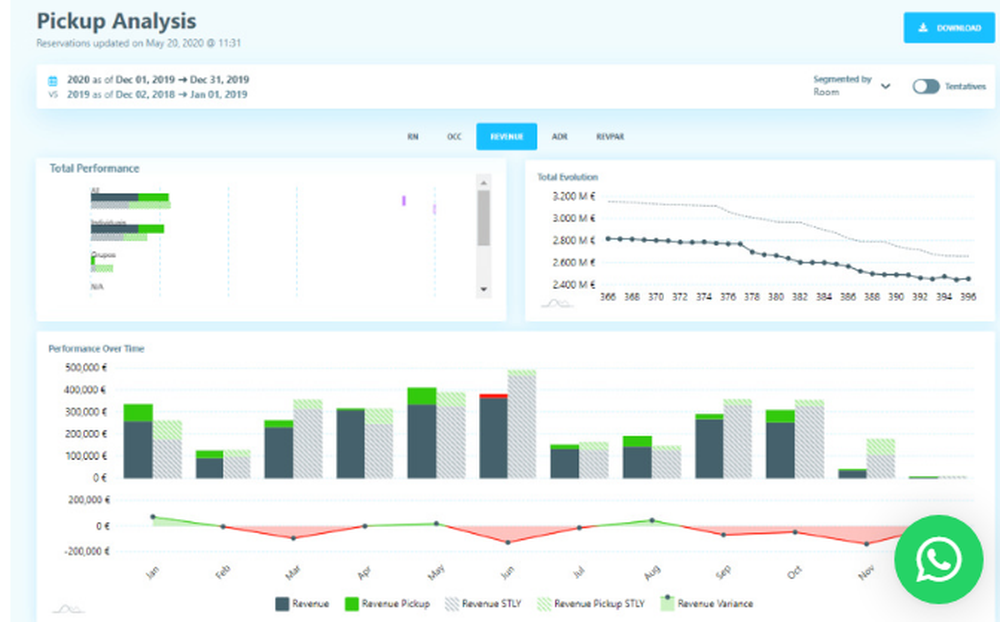The height and width of the screenshot is (622, 1000).
Task: Open the REVPAR tab
Action: click(x=610, y=137)
